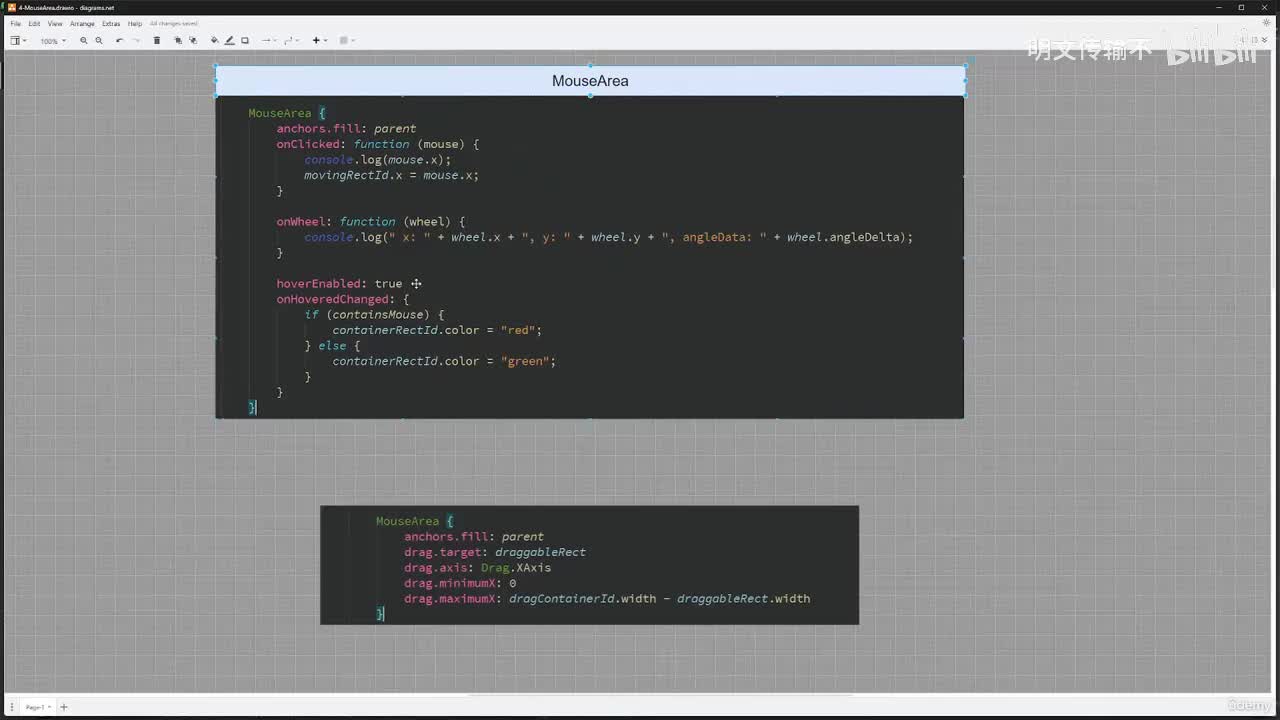Add a new page with plus button
The height and width of the screenshot is (720, 1280).
[x=64, y=707]
